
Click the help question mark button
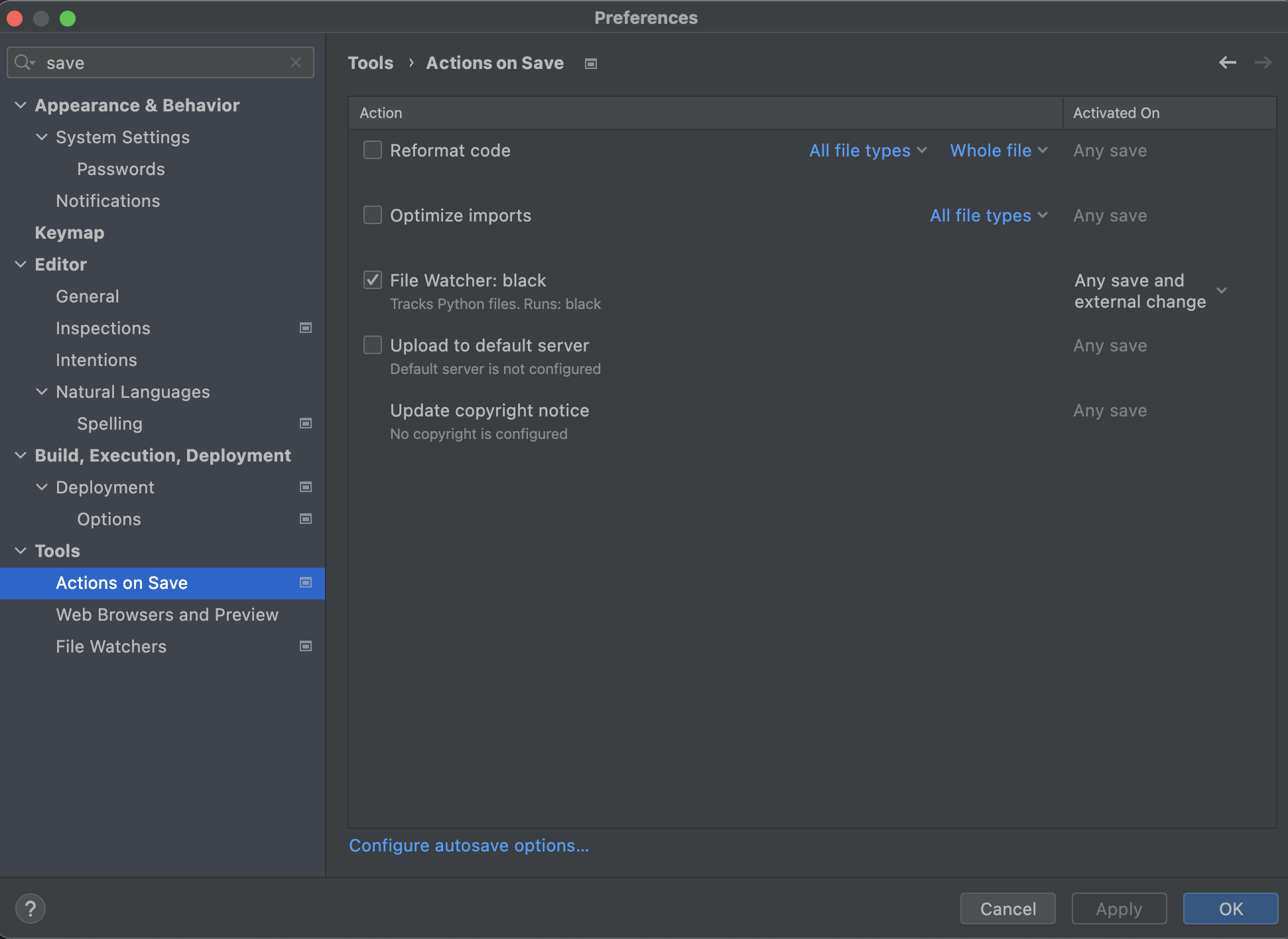(x=31, y=908)
